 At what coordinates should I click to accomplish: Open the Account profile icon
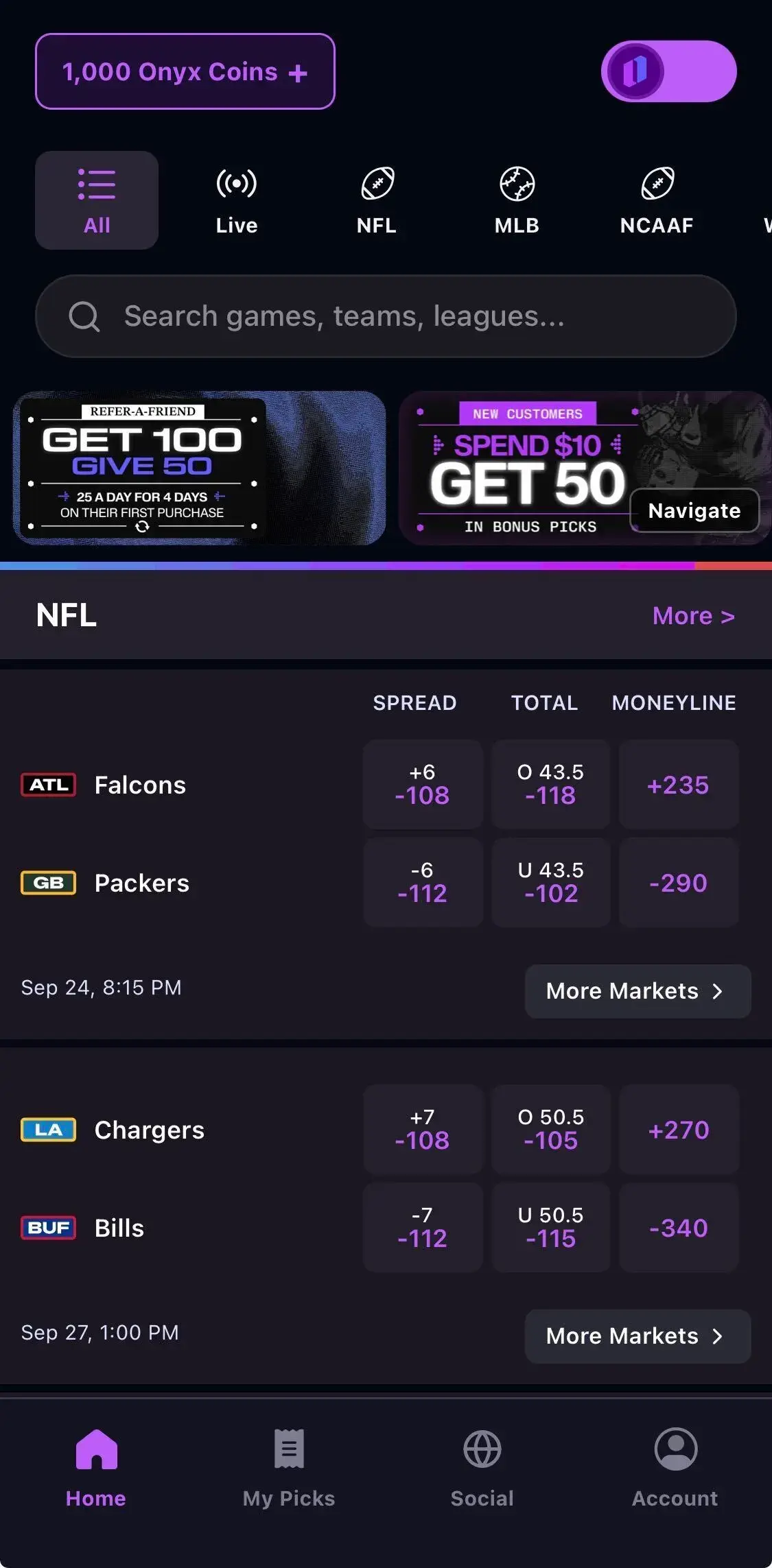coord(676,1449)
